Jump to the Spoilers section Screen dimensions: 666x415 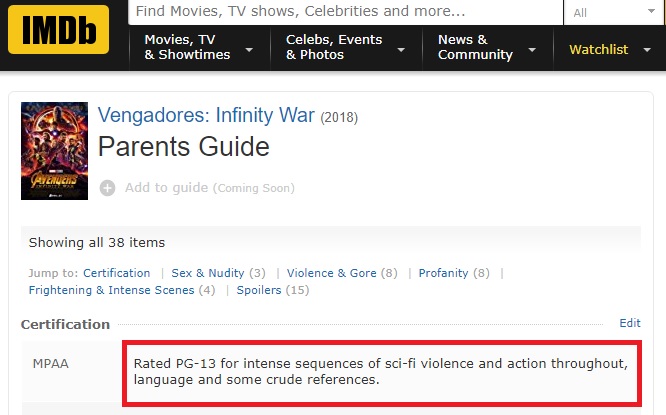259,290
